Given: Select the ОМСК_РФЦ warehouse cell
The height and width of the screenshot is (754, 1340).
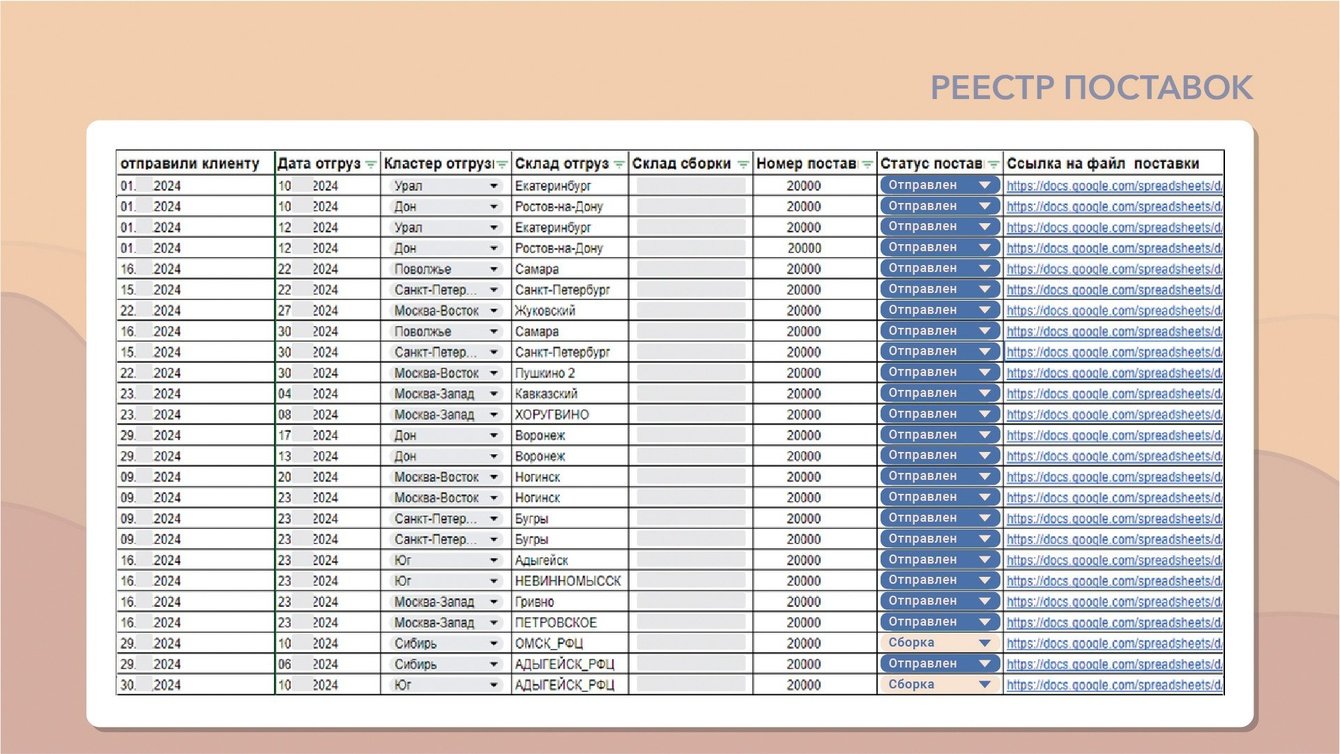Looking at the screenshot, I should tap(570, 644).
